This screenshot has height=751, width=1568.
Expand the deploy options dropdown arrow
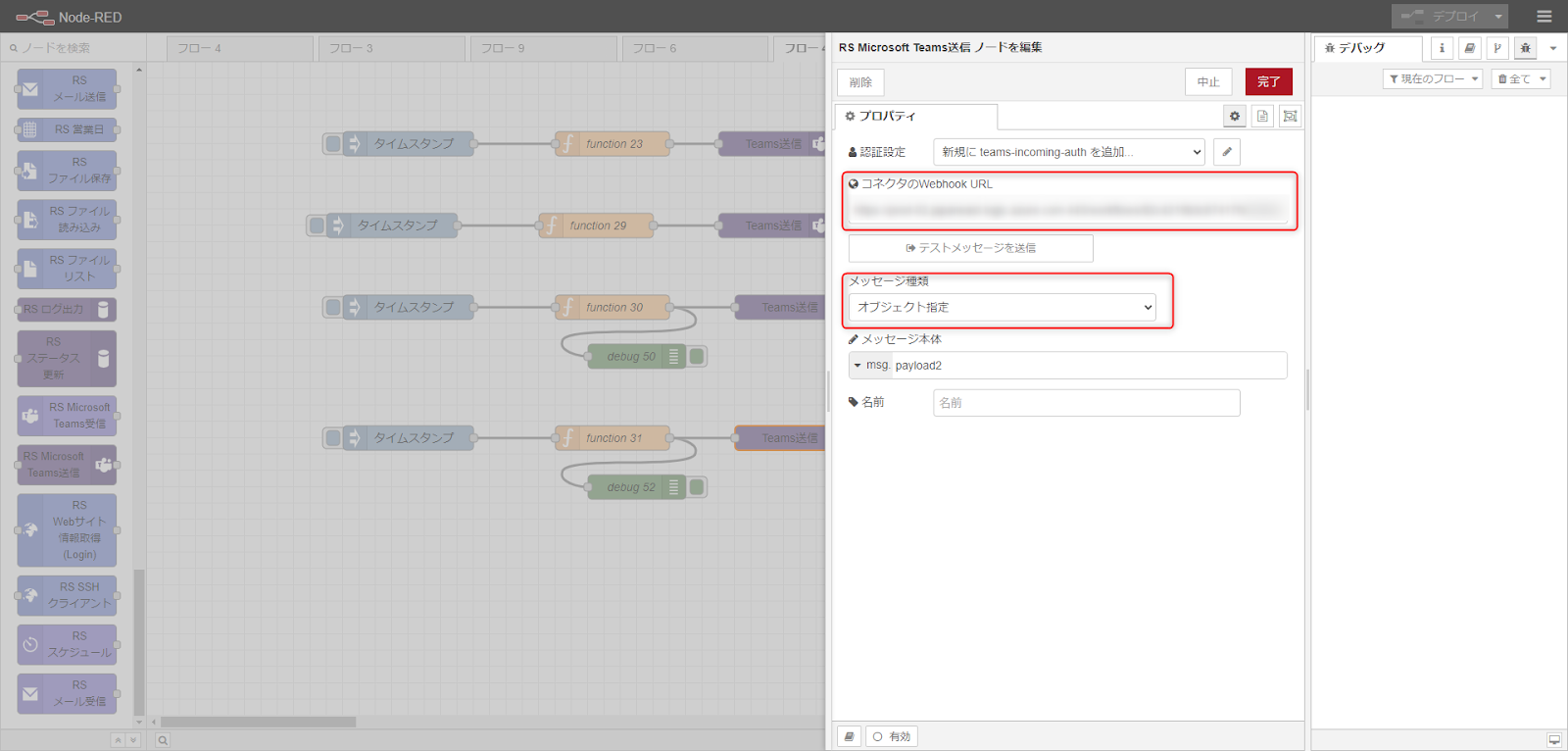[1498, 17]
